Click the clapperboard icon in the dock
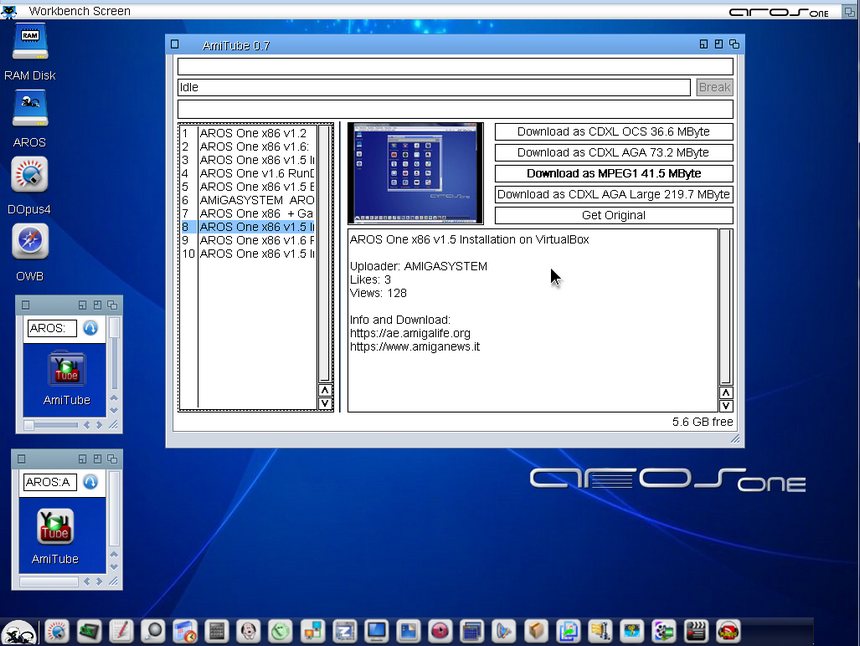 coord(696,631)
